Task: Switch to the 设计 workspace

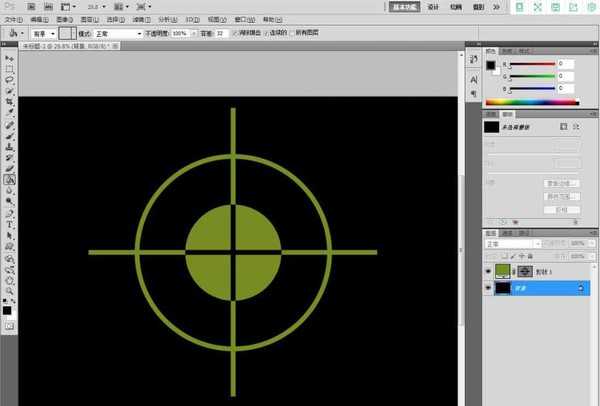Action: (433, 6)
